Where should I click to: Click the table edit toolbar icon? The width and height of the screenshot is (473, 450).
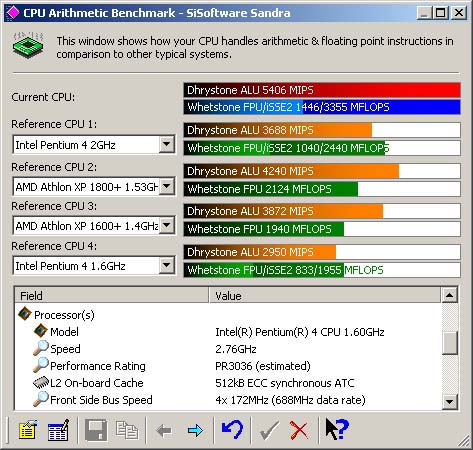coord(59,430)
